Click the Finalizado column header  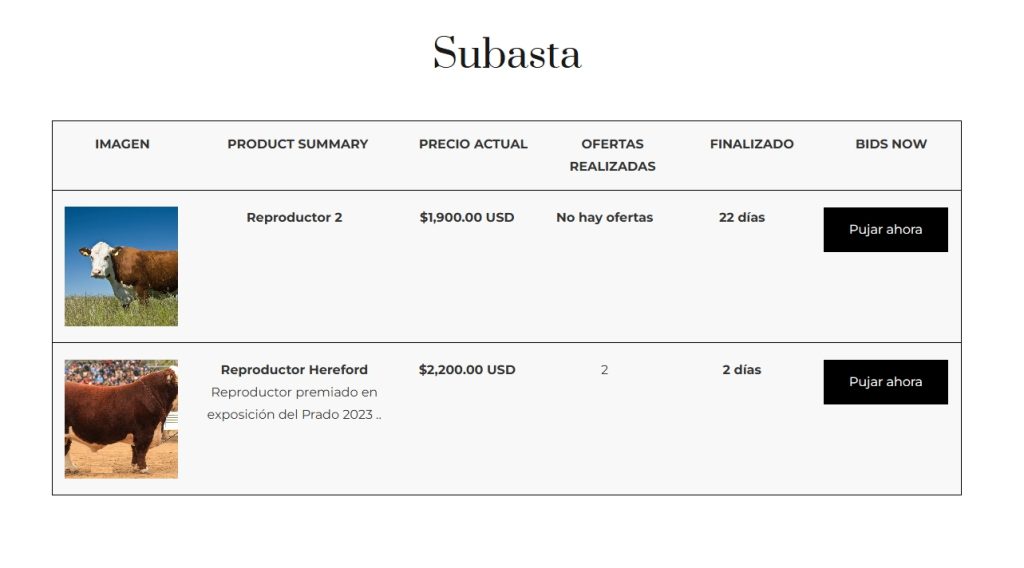[751, 144]
